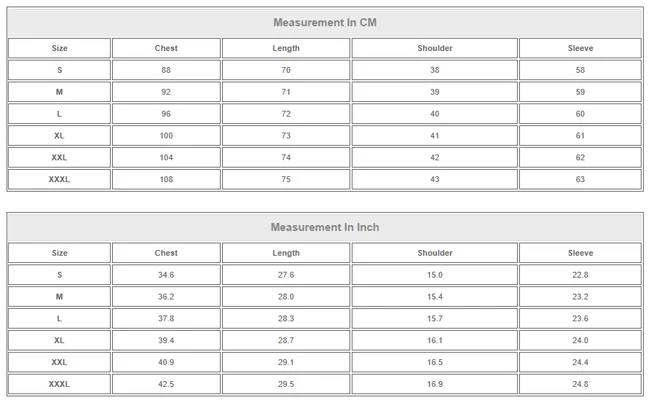Click the sleeve value 63 cell
The width and height of the screenshot is (651, 400).
(580, 180)
